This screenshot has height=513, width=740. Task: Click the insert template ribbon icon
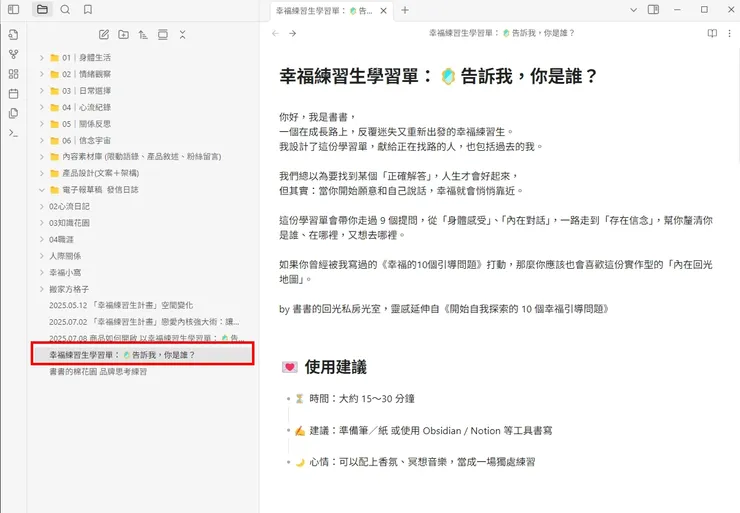[14, 114]
